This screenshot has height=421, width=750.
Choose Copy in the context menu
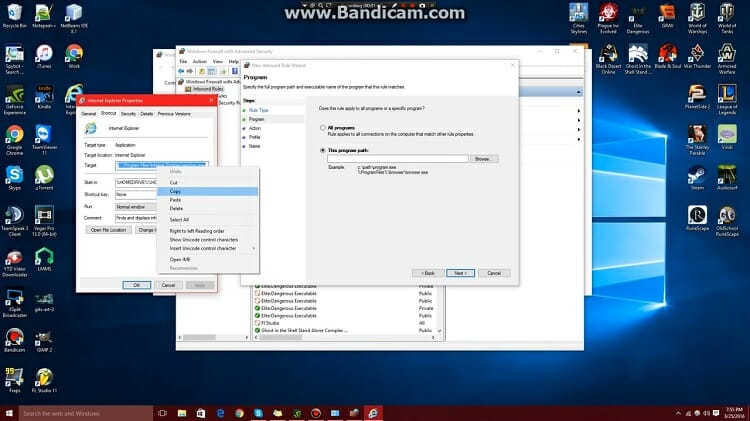click(208, 191)
